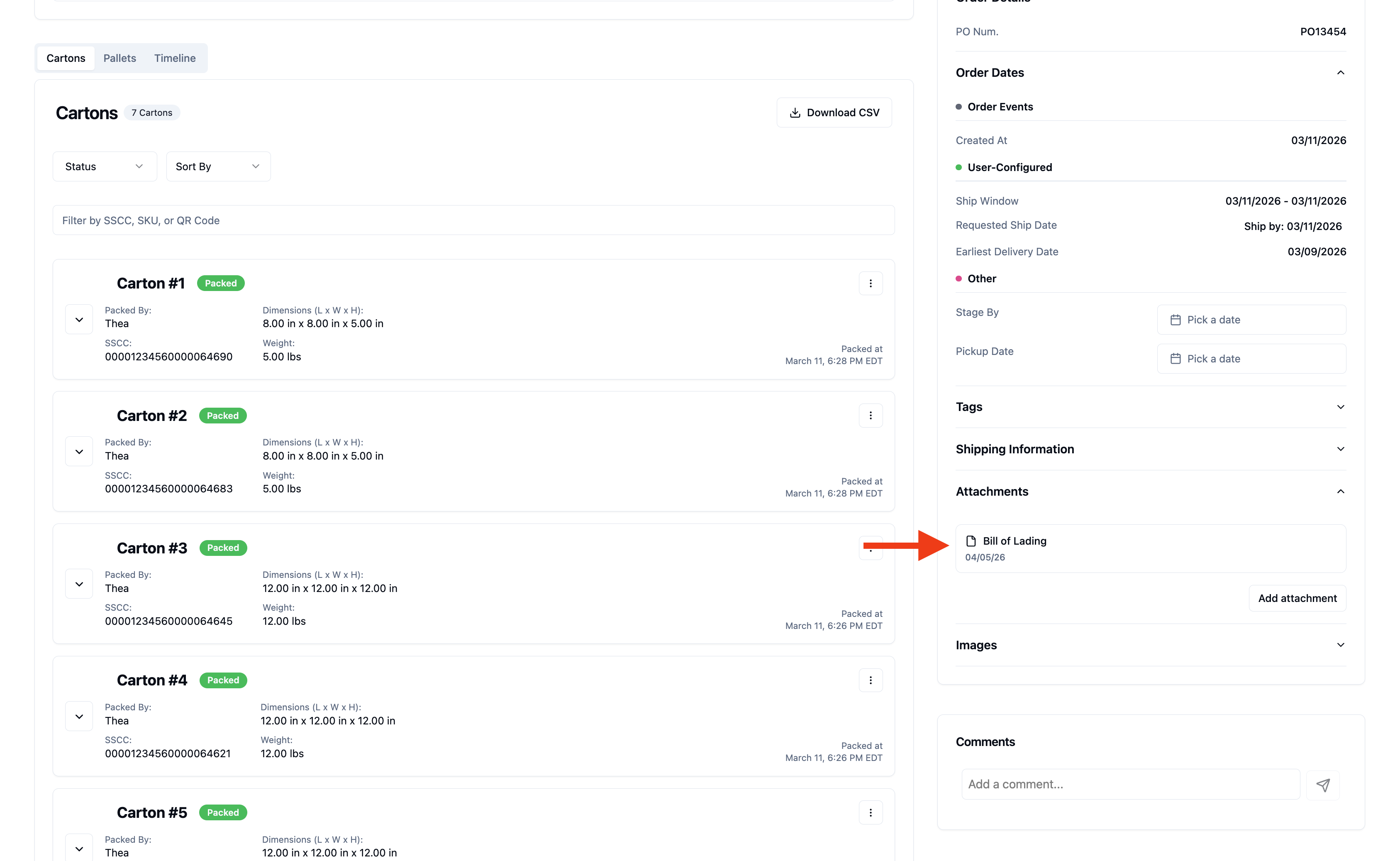Screen dimensions: 1400x861
Task: Click the User-Configured label
Action: tap(1010, 167)
